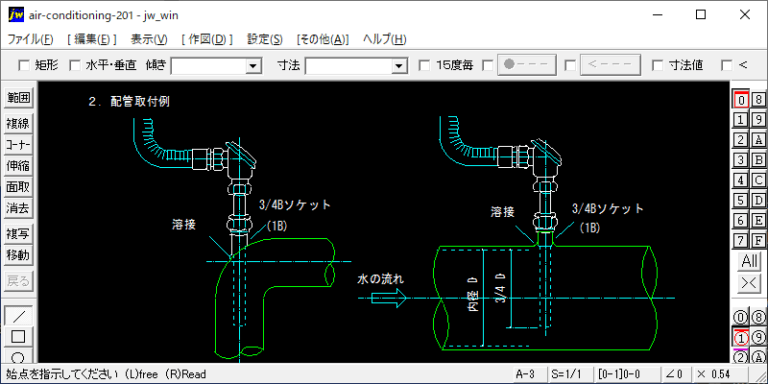Image resolution: width=768 pixels, height=384 pixels.
Task: Open the ヘルプ(H) menu
Action: 384,39
